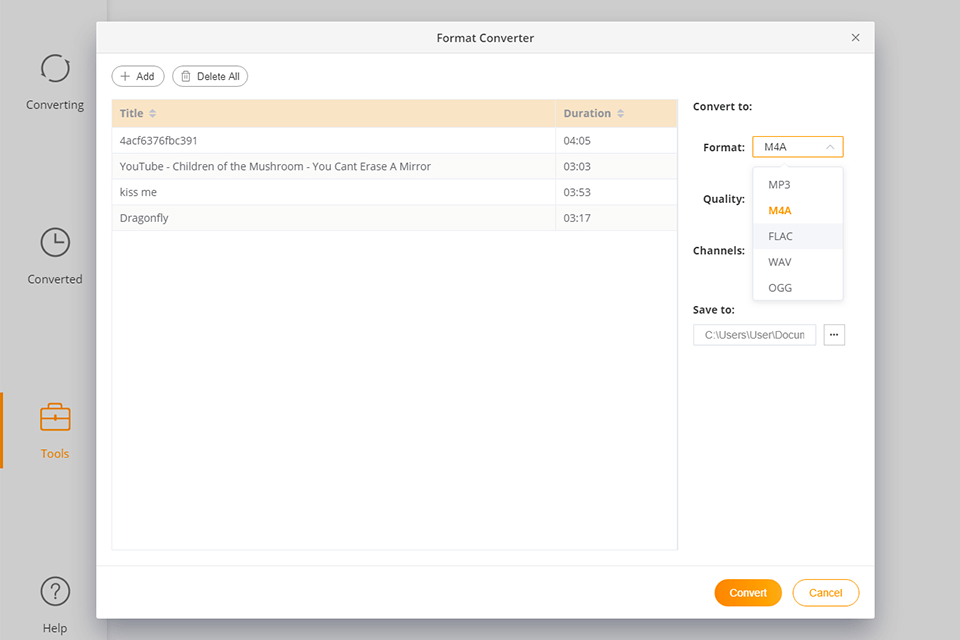Click the Save to path field
Image resolution: width=960 pixels, height=640 pixels.
point(754,335)
